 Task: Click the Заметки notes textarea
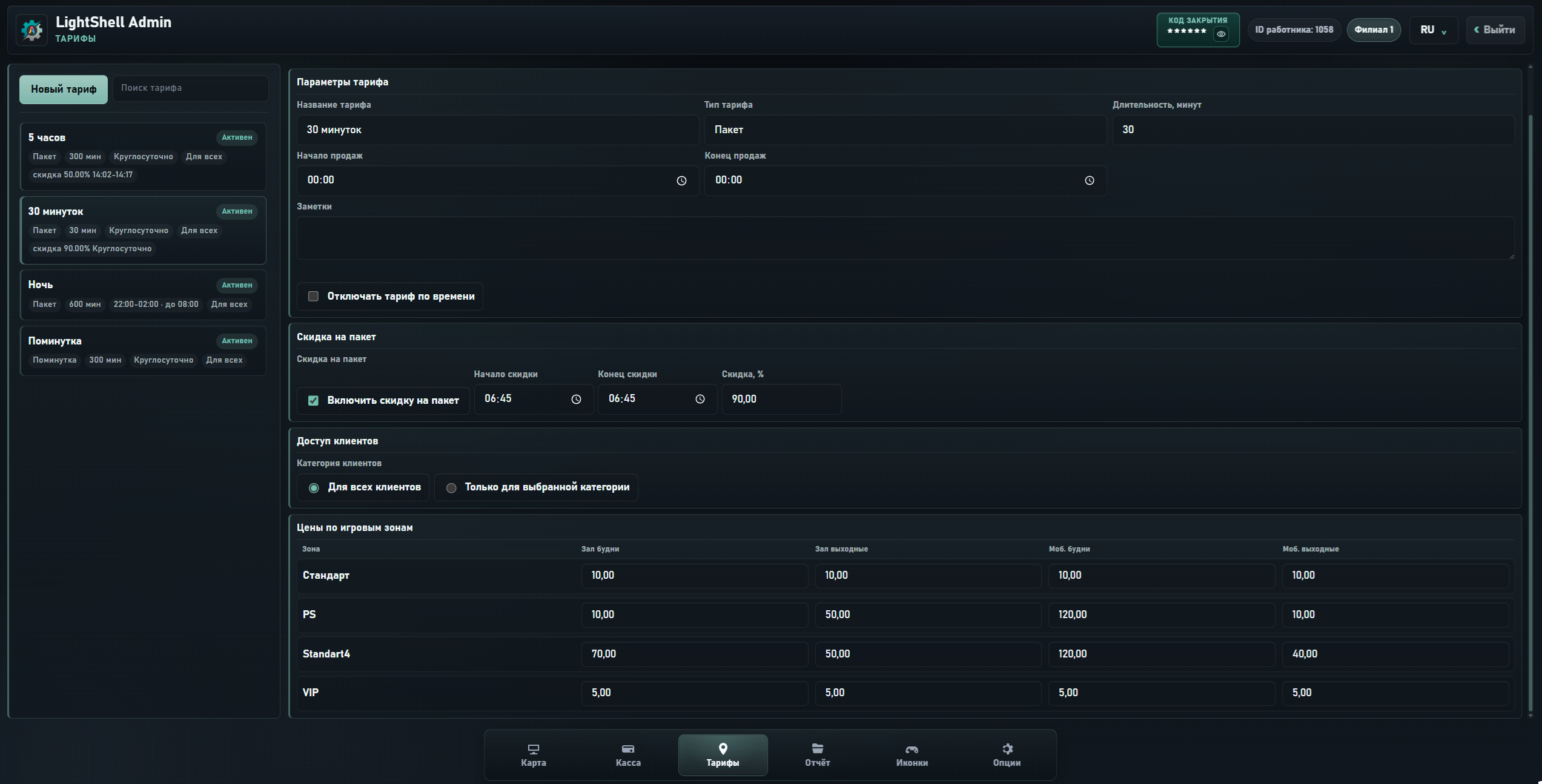click(905, 238)
